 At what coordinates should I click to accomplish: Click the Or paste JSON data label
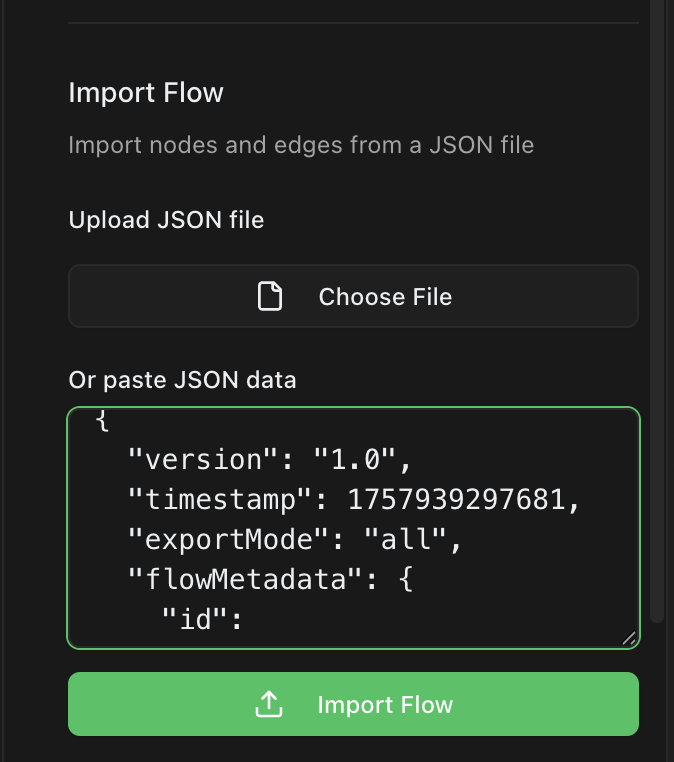[x=182, y=380]
